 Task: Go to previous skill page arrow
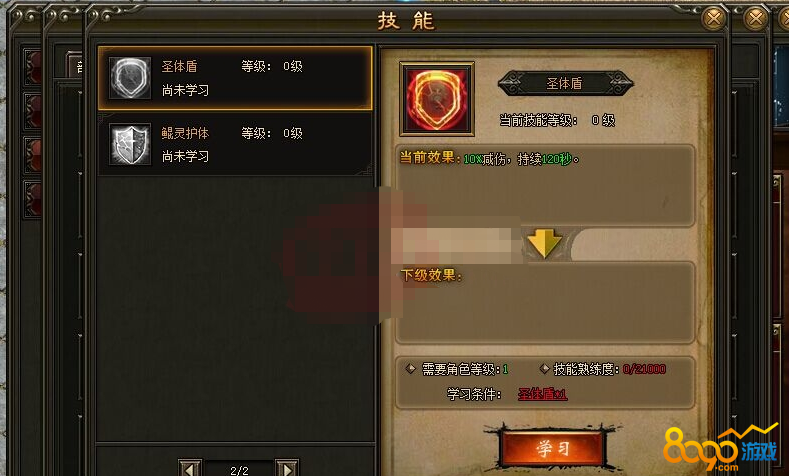coord(190,468)
